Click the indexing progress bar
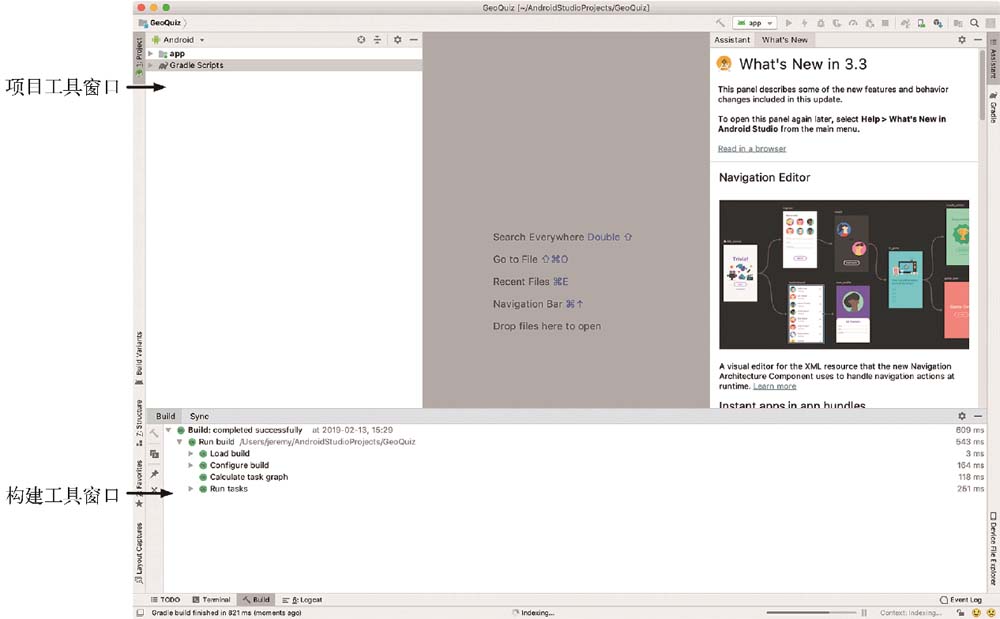The image size is (1000, 619). tap(811, 613)
